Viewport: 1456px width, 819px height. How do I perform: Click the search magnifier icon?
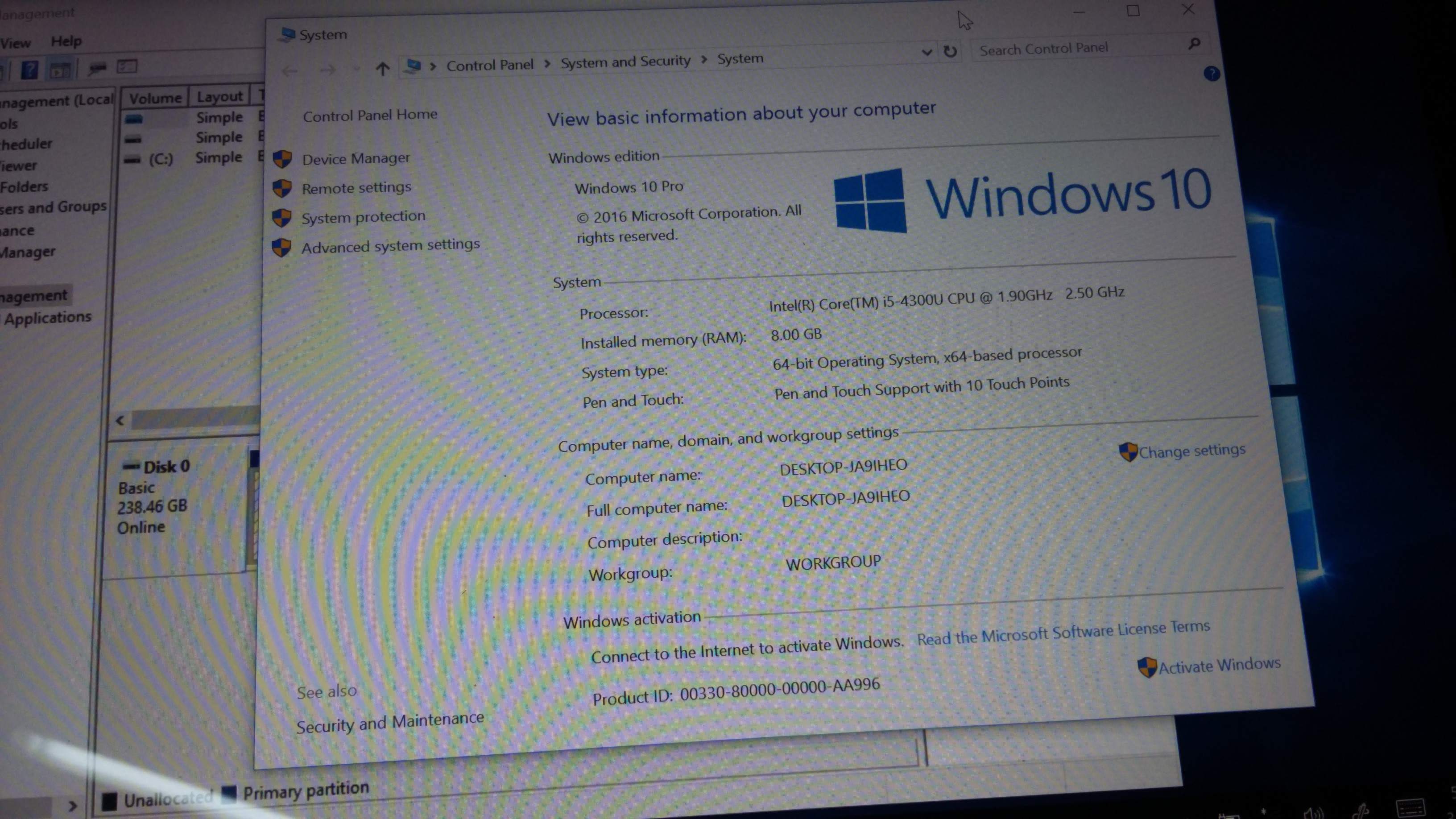point(1194,44)
